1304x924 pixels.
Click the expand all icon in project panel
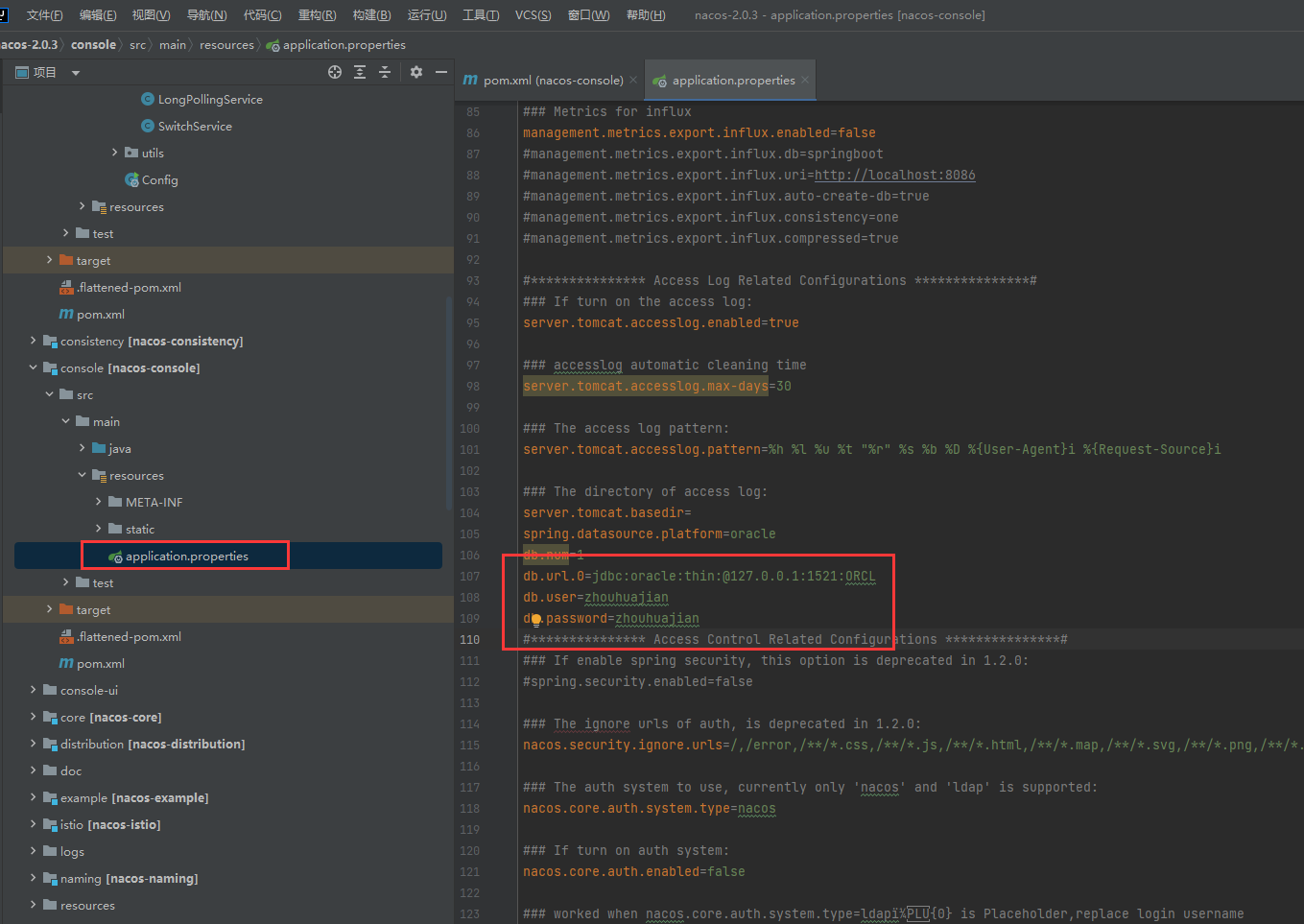(x=360, y=72)
